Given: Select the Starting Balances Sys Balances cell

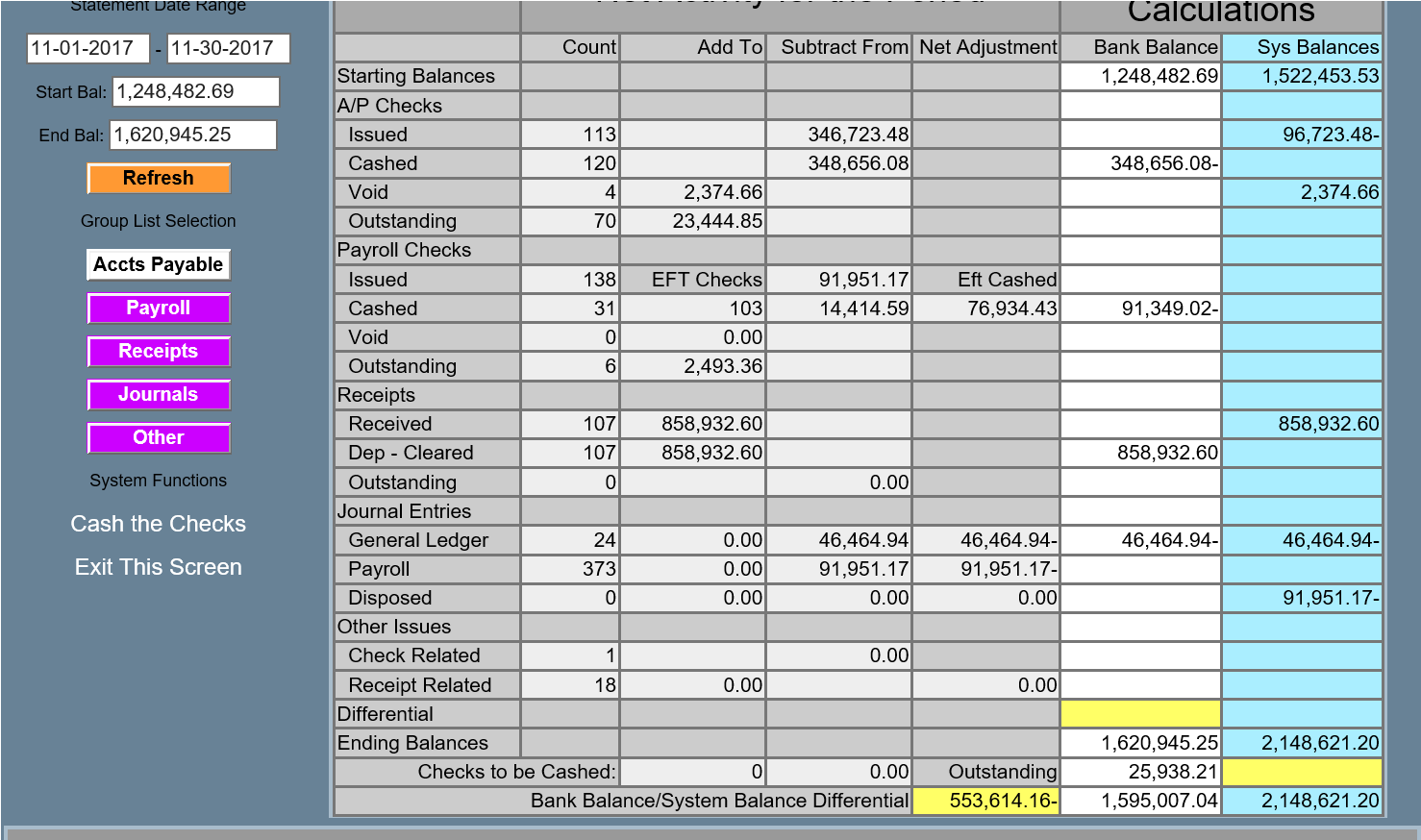Looking at the screenshot, I should (x=1302, y=76).
